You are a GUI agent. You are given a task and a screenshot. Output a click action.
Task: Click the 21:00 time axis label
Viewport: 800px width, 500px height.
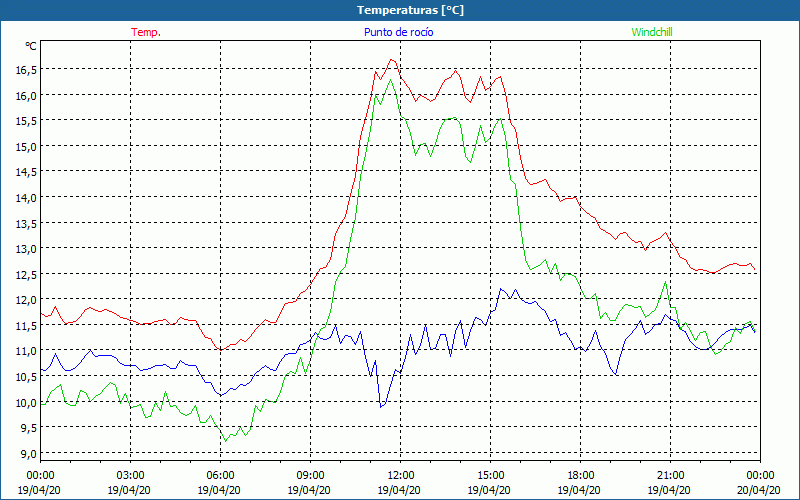tap(670, 476)
